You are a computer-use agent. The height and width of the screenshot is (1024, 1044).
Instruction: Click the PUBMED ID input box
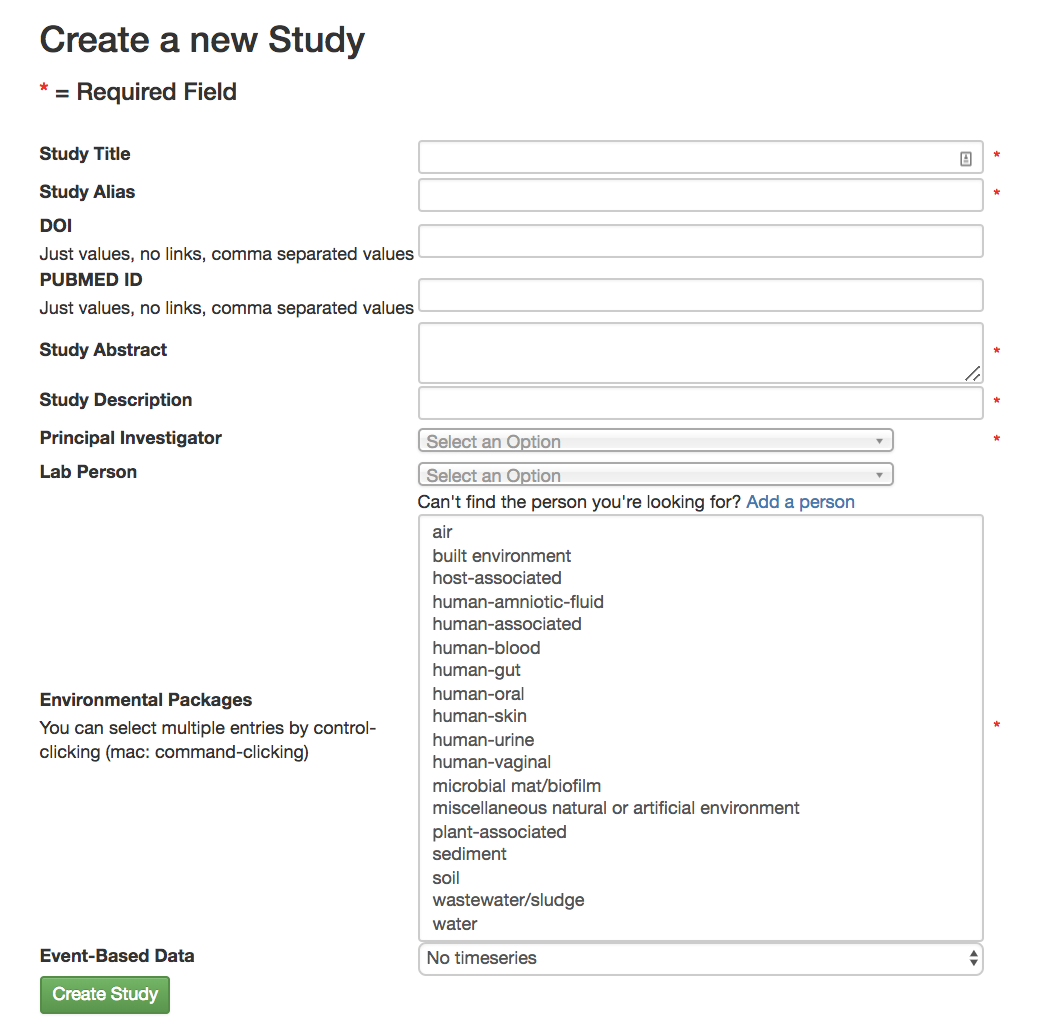[700, 294]
